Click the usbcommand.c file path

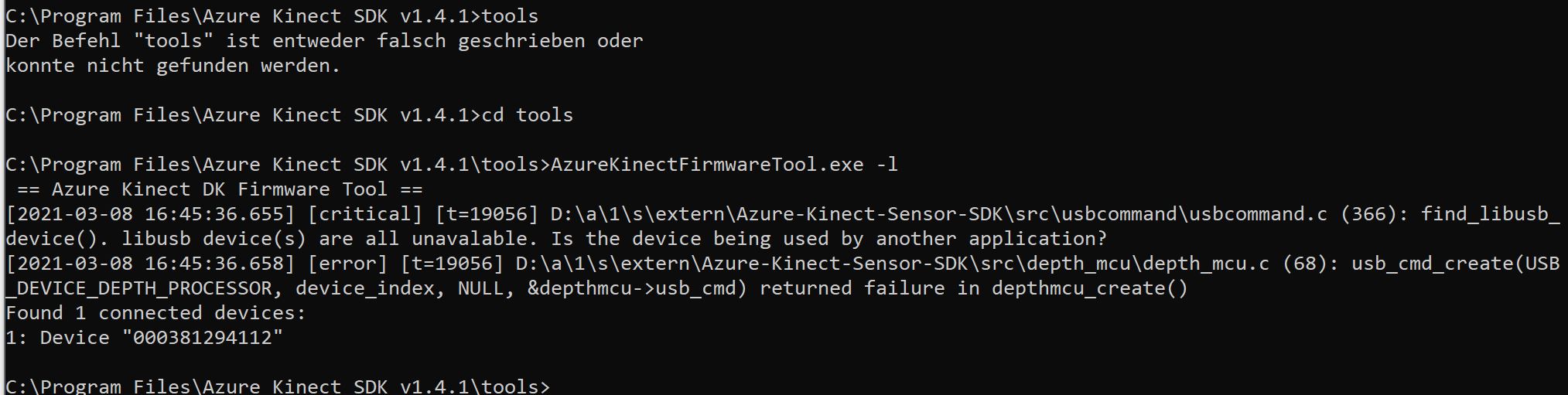pyautogui.click(x=939, y=214)
